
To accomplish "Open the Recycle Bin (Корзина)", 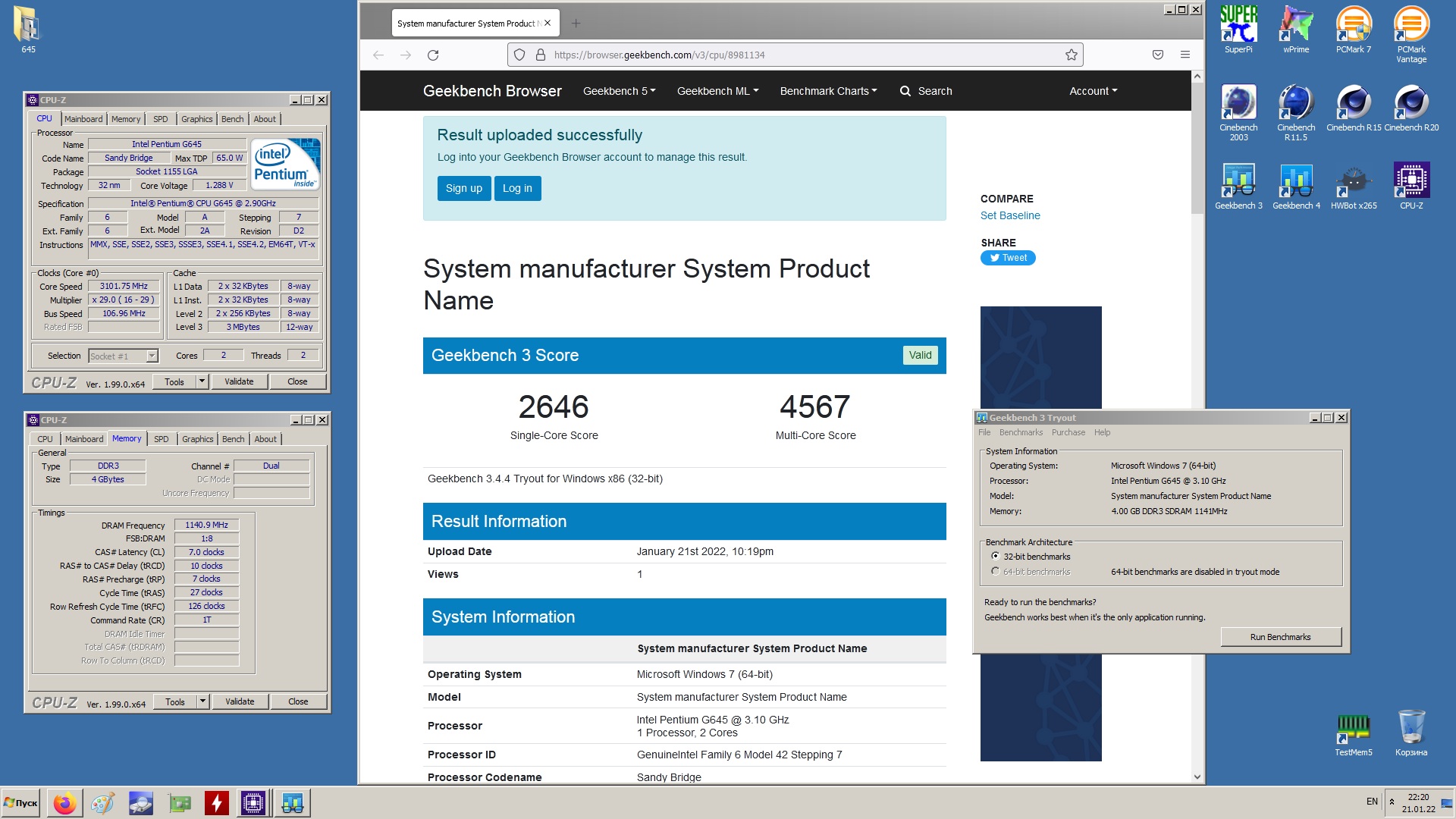I will tap(1411, 733).
